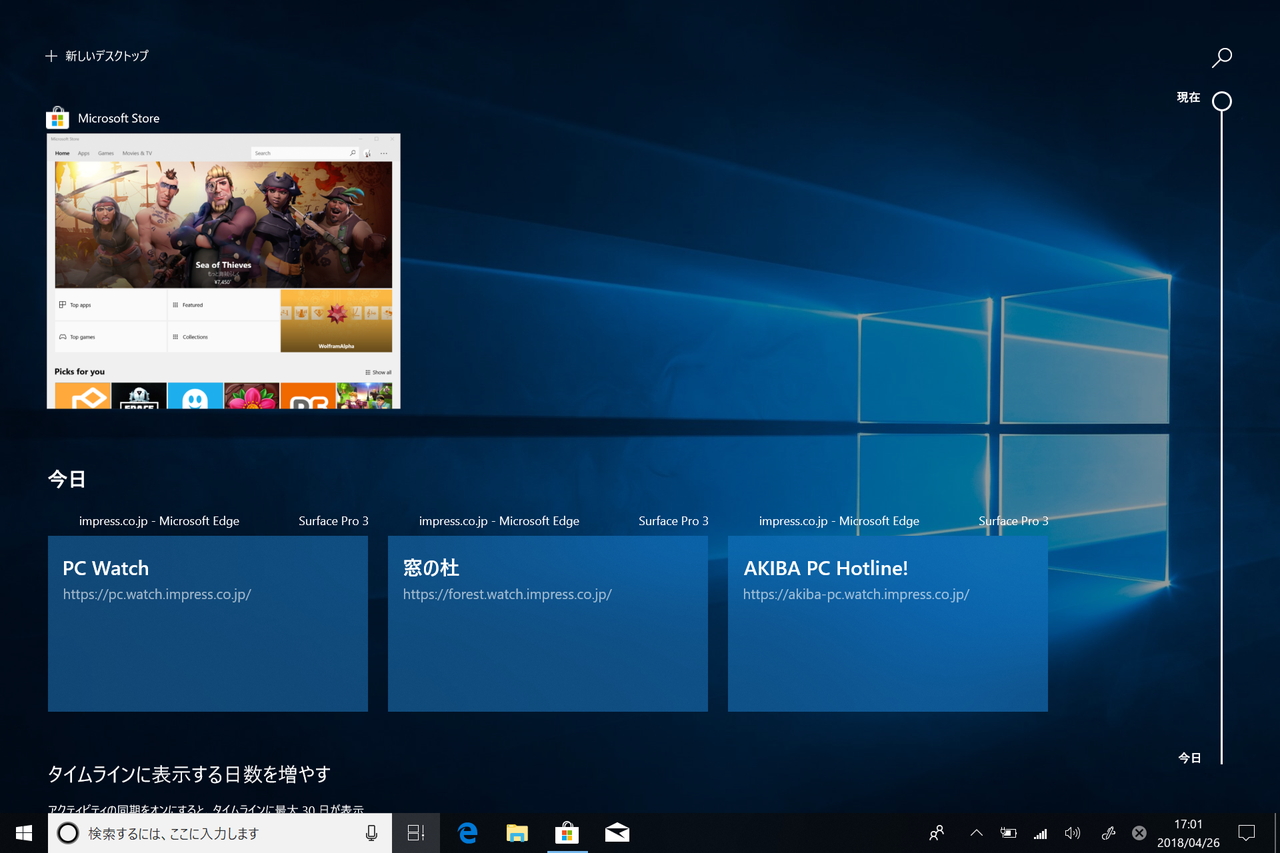Click the Cortana circle icon in the search box
This screenshot has width=1280, height=853.
point(68,833)
